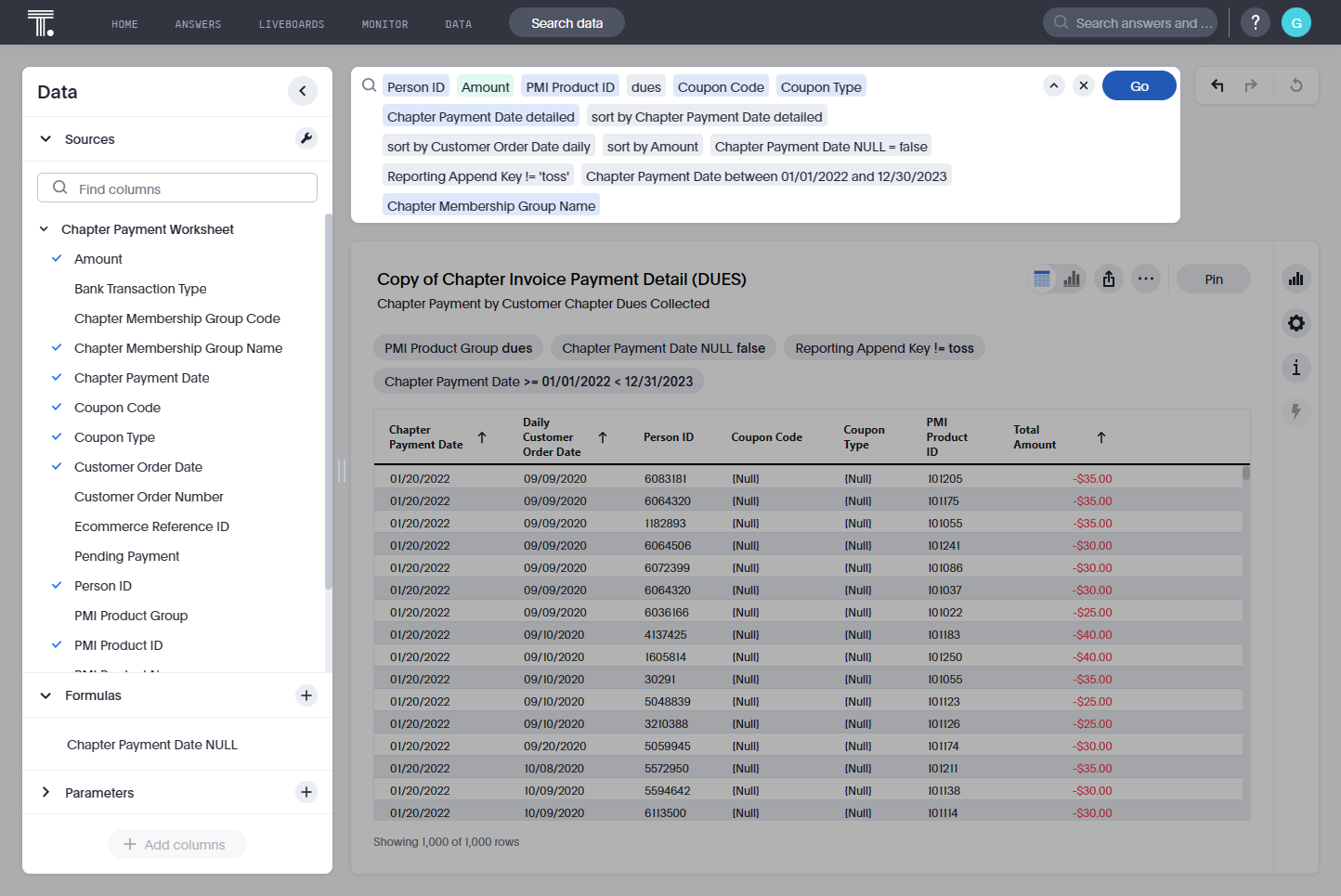Collapse the Data panel with the arrow button
This screenshot has width=1341, height=896.
tap(303, 91)
